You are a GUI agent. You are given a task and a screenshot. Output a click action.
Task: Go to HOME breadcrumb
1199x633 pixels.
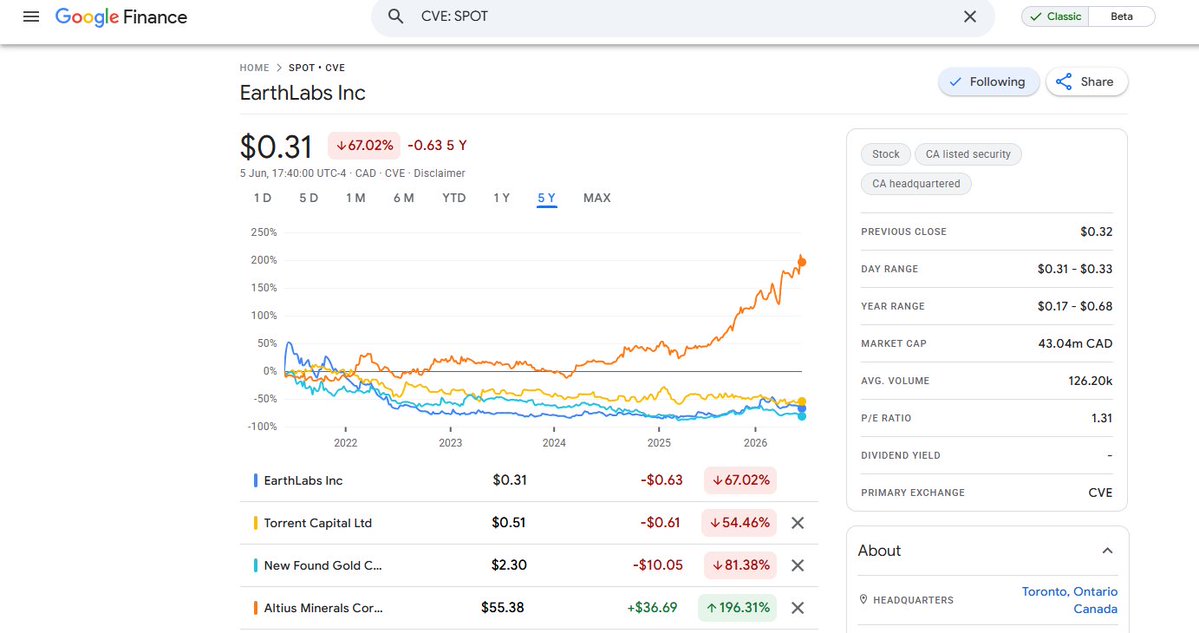[254, 67]
